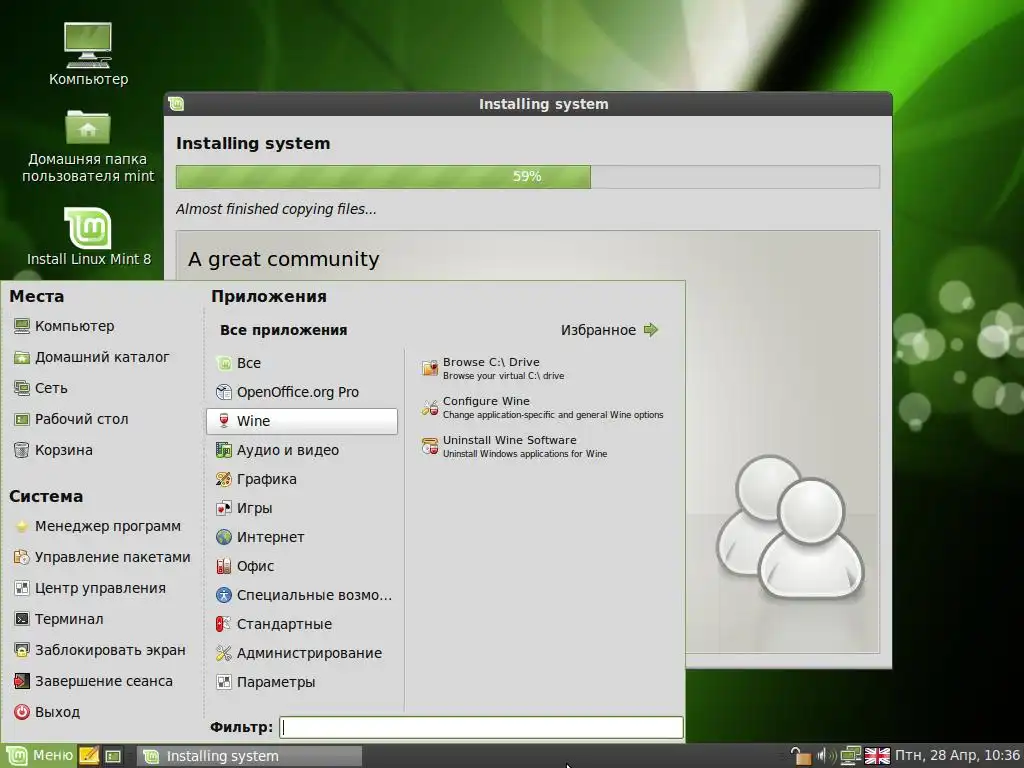Image resolution: width=1024 pixels, height=768 pixels.
Task: Click the 59% installation progress bar
Action: [x=528, y=177]
